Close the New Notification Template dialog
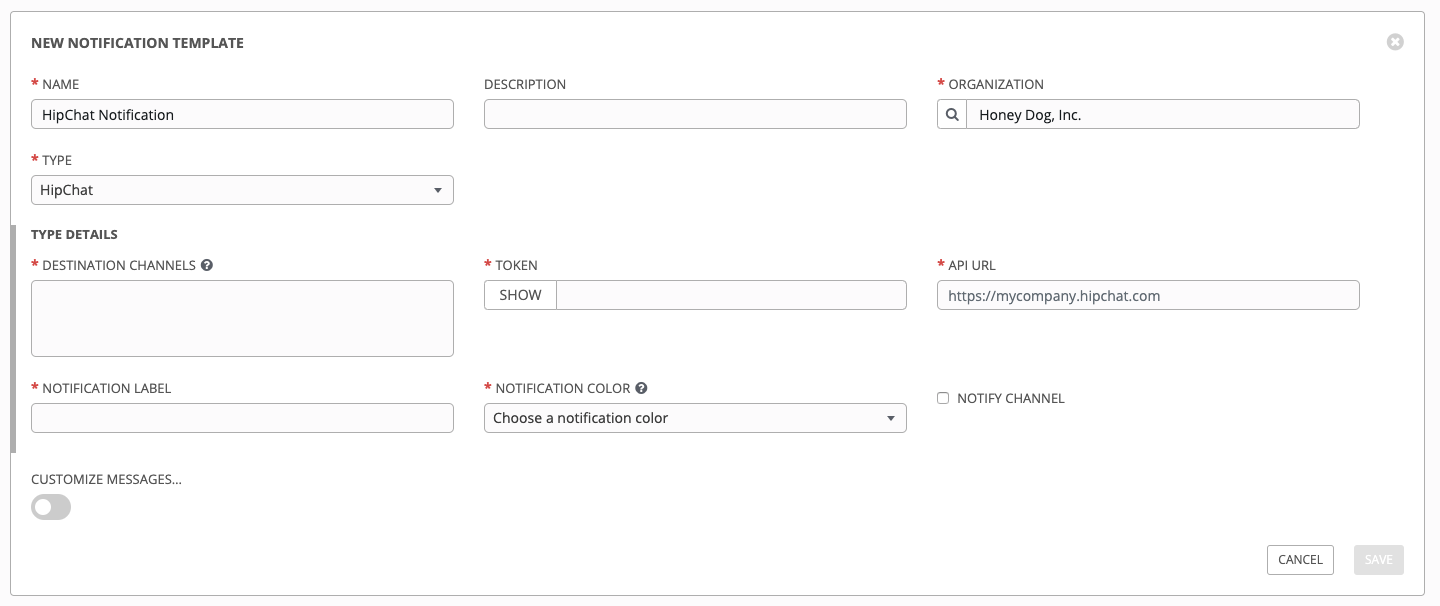Screen dimensions: 1440x606 tap(1395, 42)
